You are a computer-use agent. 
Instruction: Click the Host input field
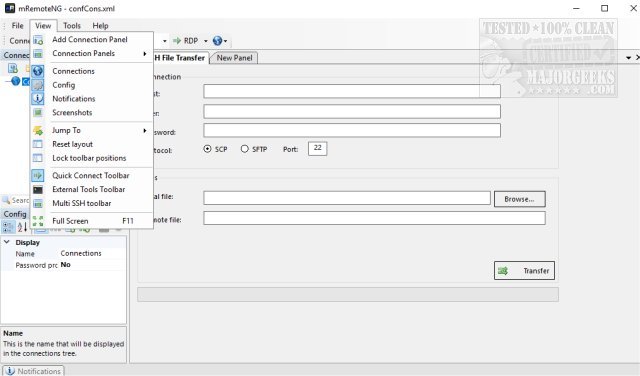pyautogui.click(x=352, y=91)
